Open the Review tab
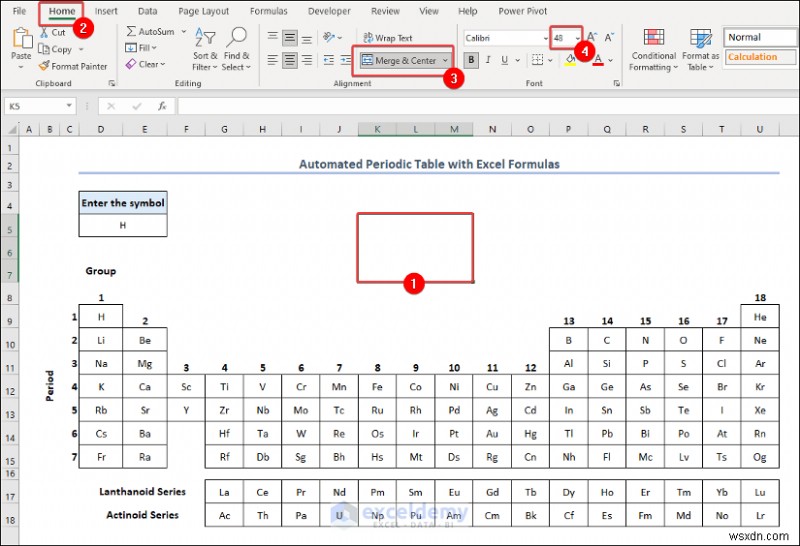 pos(385,11)
